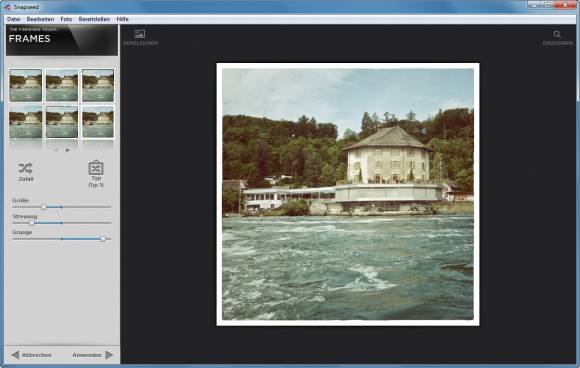
Task: Click the Anwenden forward arrow icon
Action: tap(109, 355)
